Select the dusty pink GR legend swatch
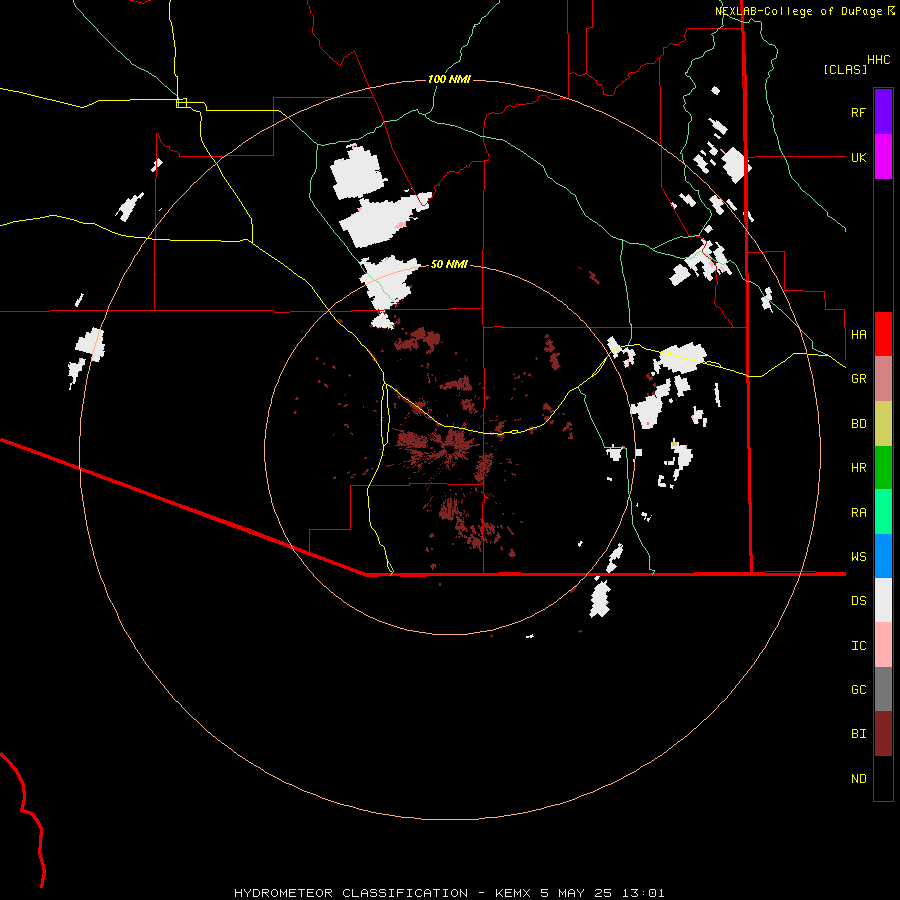 click(883, 379)
